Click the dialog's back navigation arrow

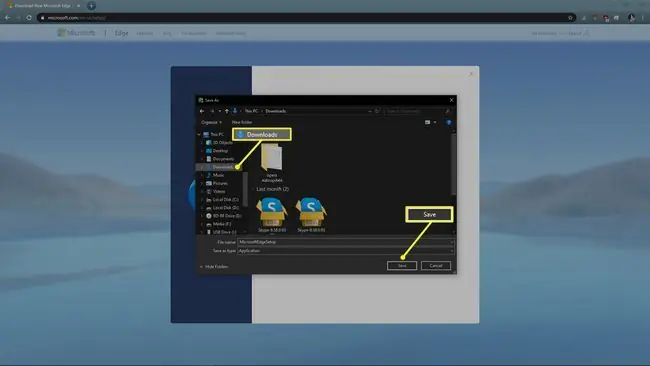coord(202,111)
